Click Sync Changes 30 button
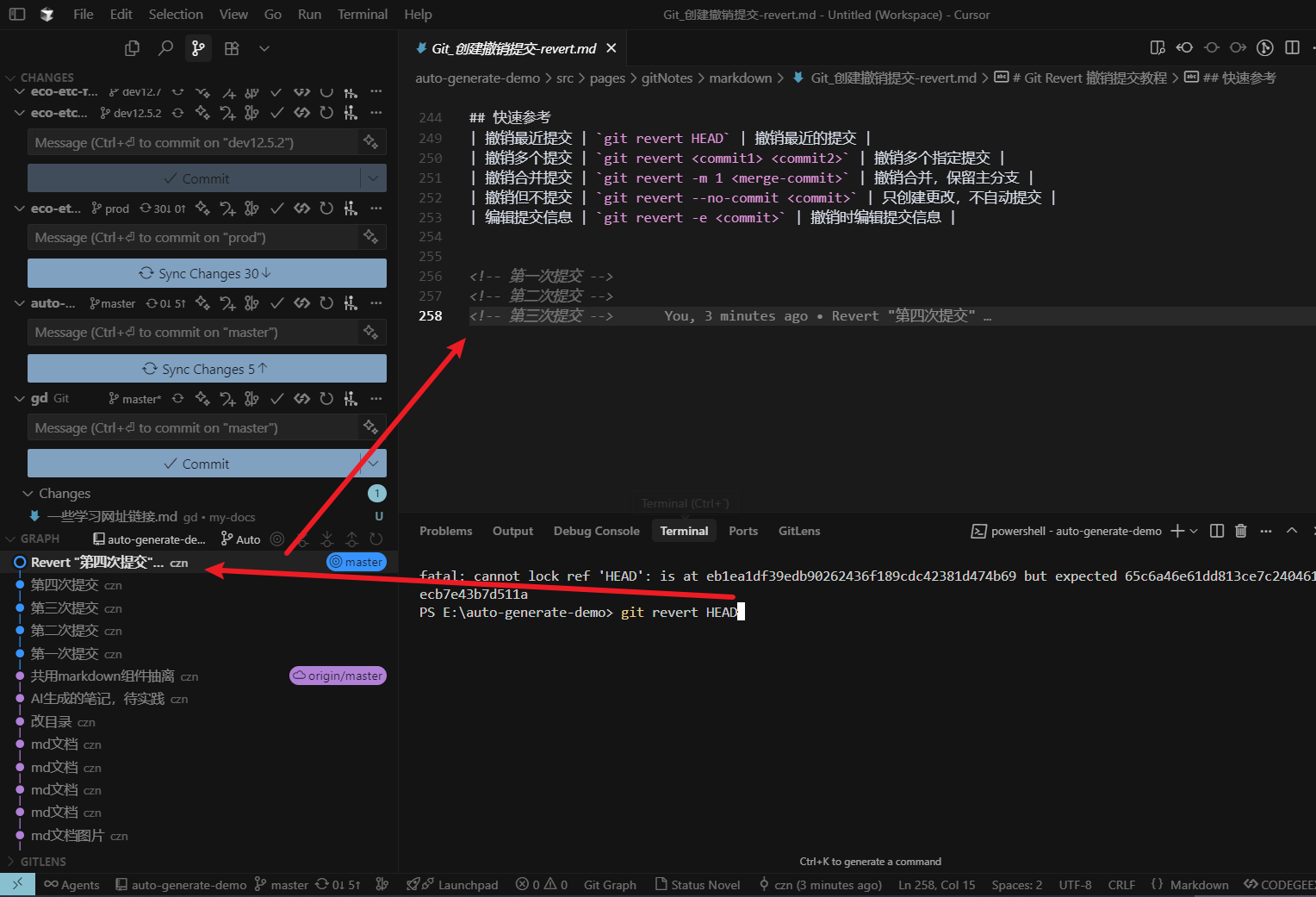The height and width of the screenshot is (897, 1316). (x=207, y=273)
